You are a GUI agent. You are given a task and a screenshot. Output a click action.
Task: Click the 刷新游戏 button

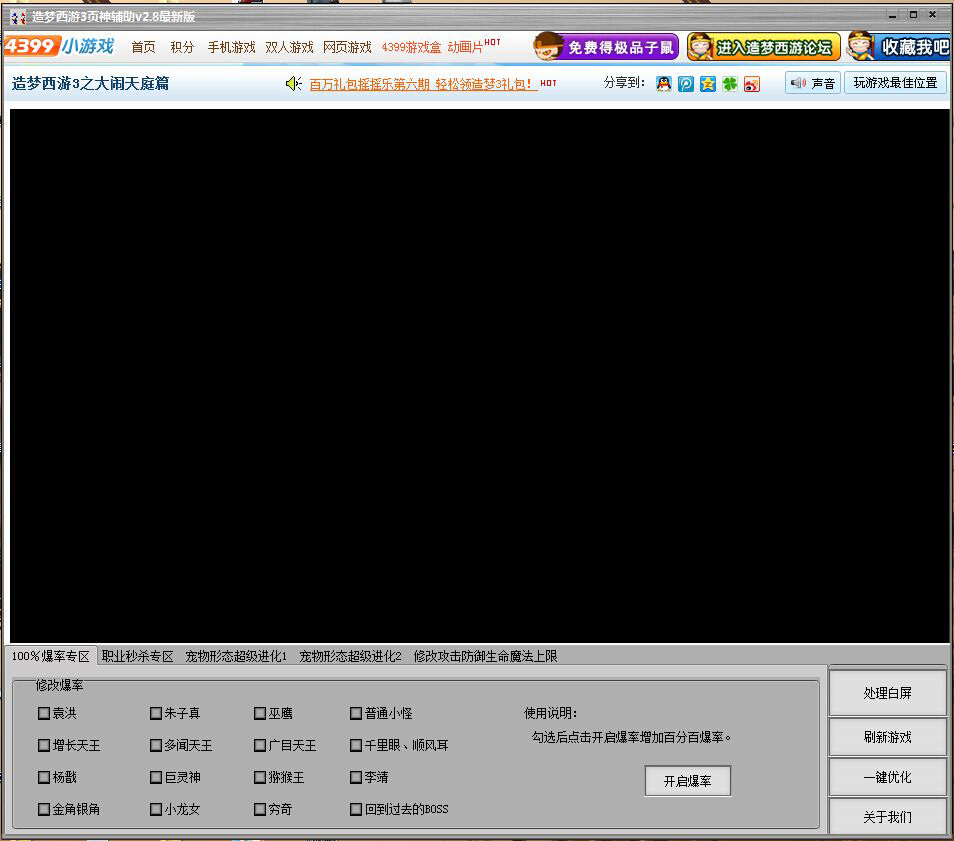click(x=887, y=737)
